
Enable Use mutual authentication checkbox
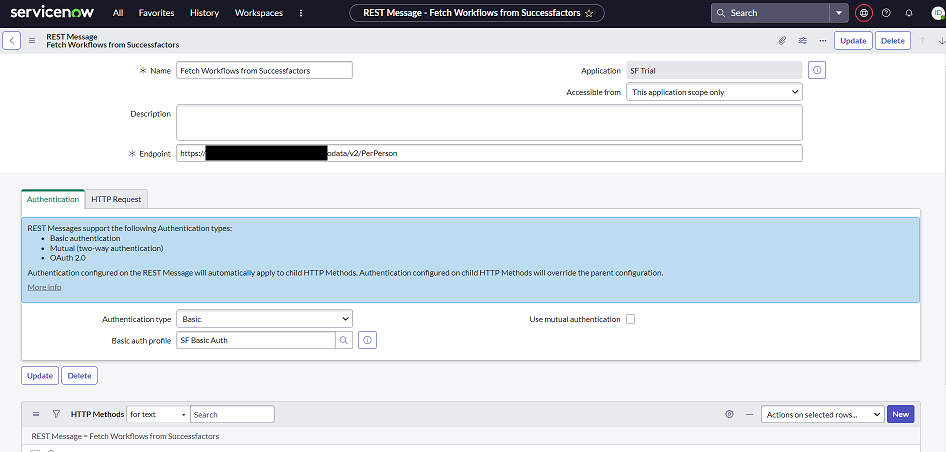pyautogui.click(x=630, y=319)
